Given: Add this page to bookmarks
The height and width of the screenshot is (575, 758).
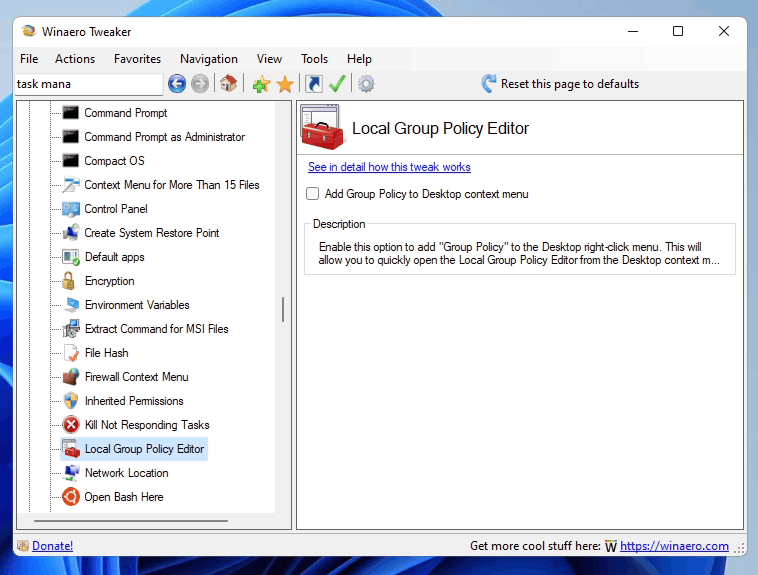Looking at the screenshot, I should (261, 84).
